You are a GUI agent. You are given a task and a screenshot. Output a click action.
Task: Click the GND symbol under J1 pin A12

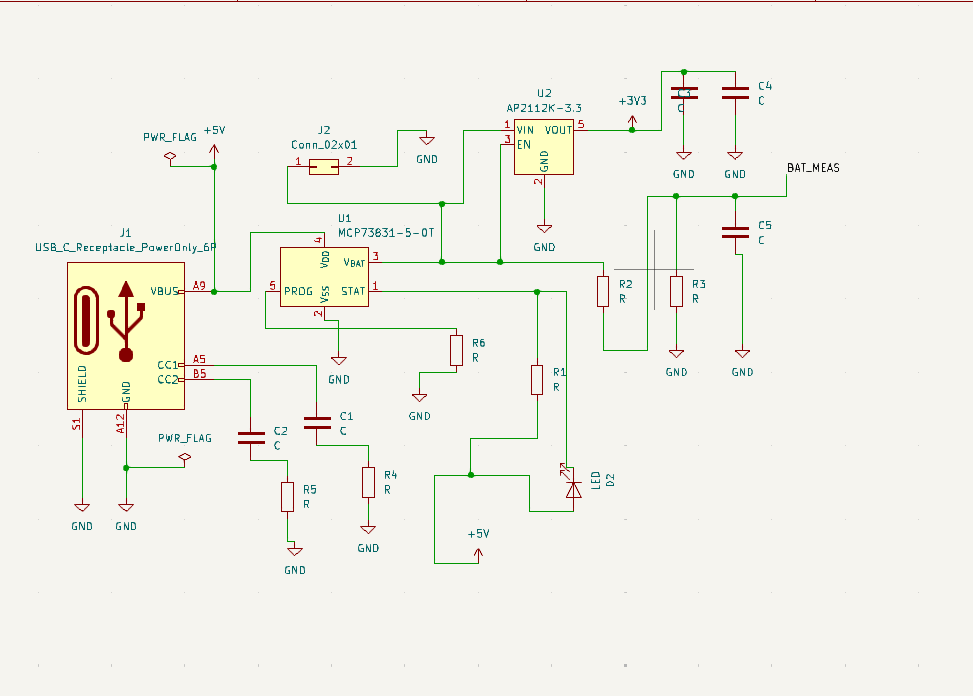pyautogui.click(x=126, y=507)
